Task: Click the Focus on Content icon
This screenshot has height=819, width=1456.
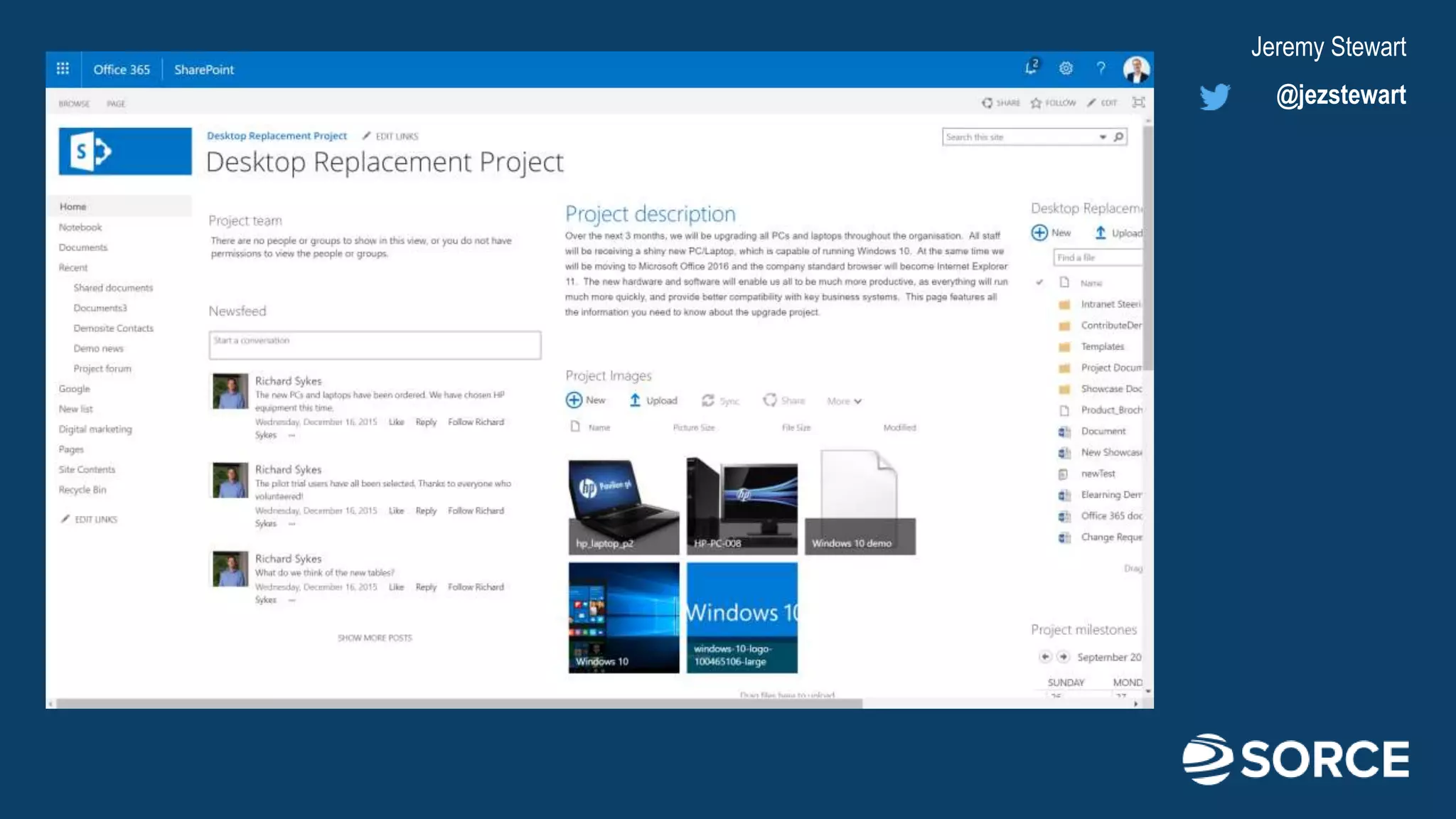Action: coord(1138,102)
